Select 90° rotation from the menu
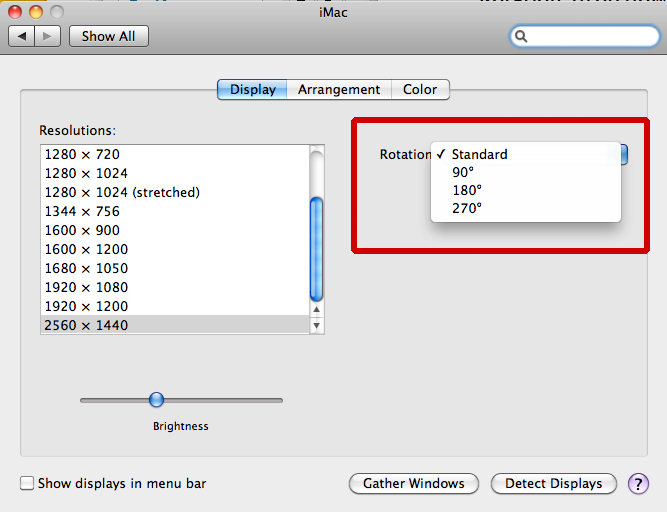Image resolution: width=667 pixels, height=512 pixels. (526, 172)
